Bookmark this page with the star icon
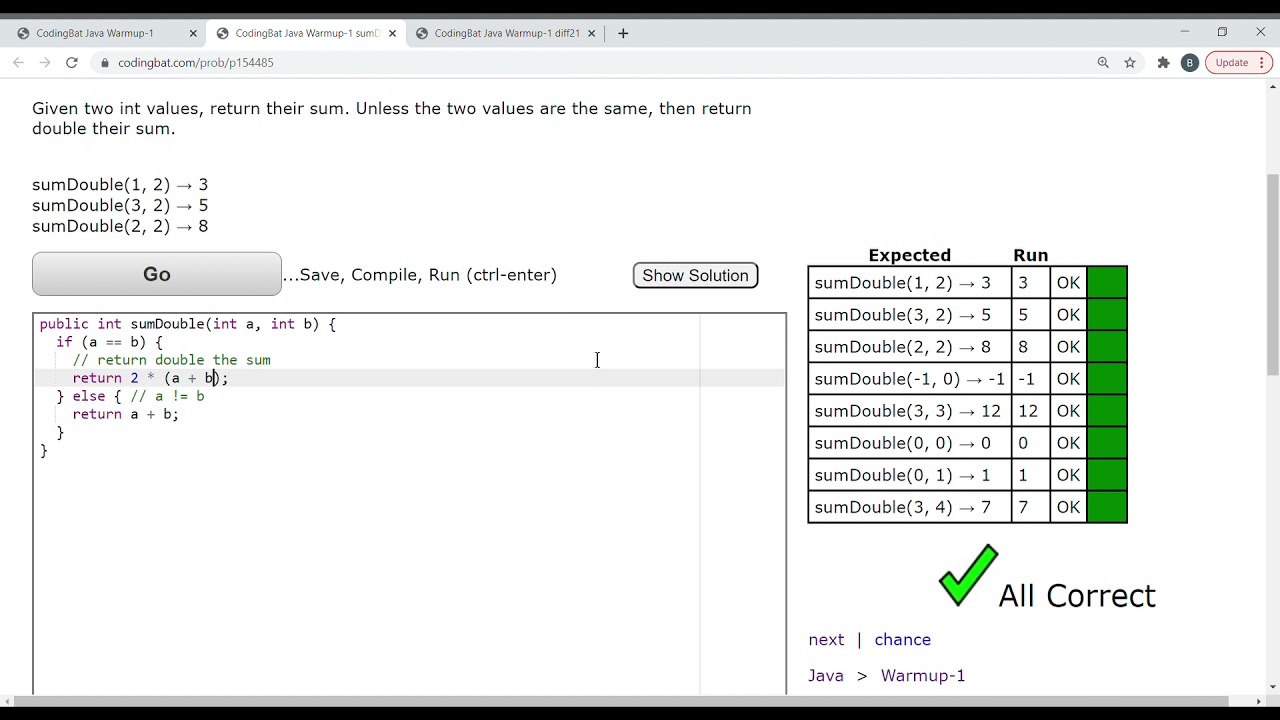 pos(1130,62)
